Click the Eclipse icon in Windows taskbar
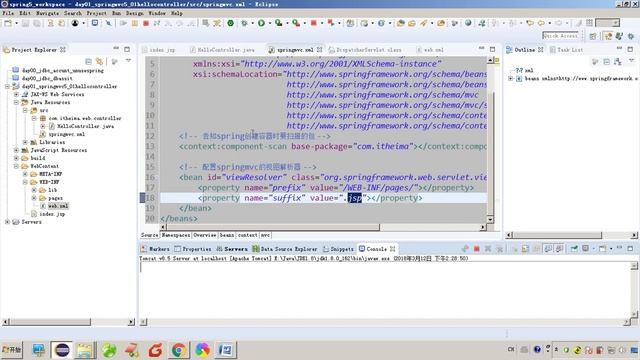This screenshot has height=360, width=640. tap(62, 350)
